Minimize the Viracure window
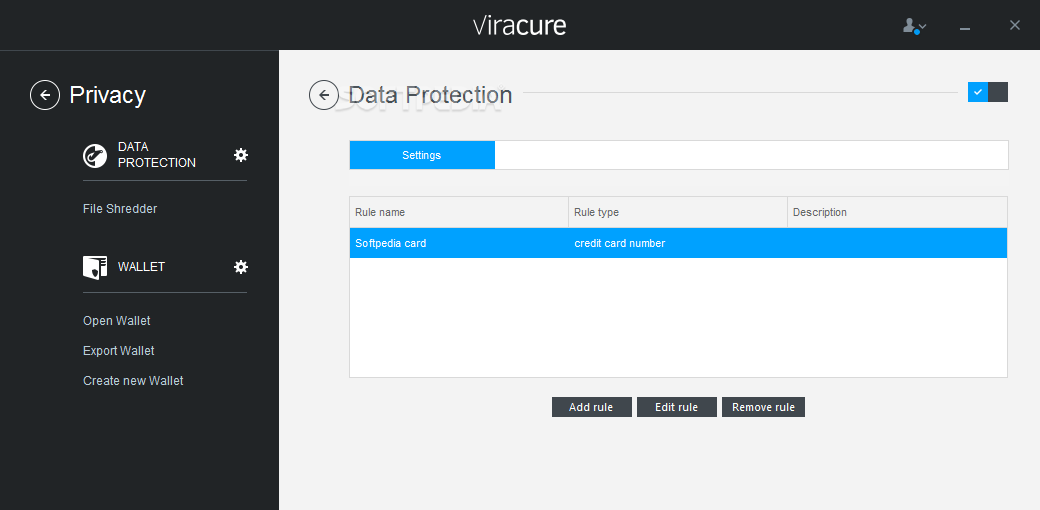The width and height of the screenshot is (1040, 510). point(965,27)
